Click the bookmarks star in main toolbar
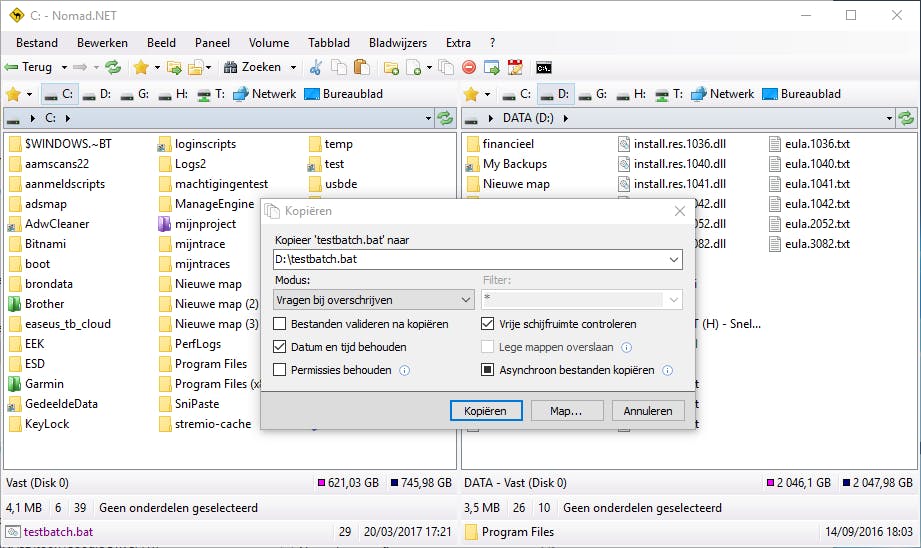The image size is (921, 548). [x=141, y=68]
